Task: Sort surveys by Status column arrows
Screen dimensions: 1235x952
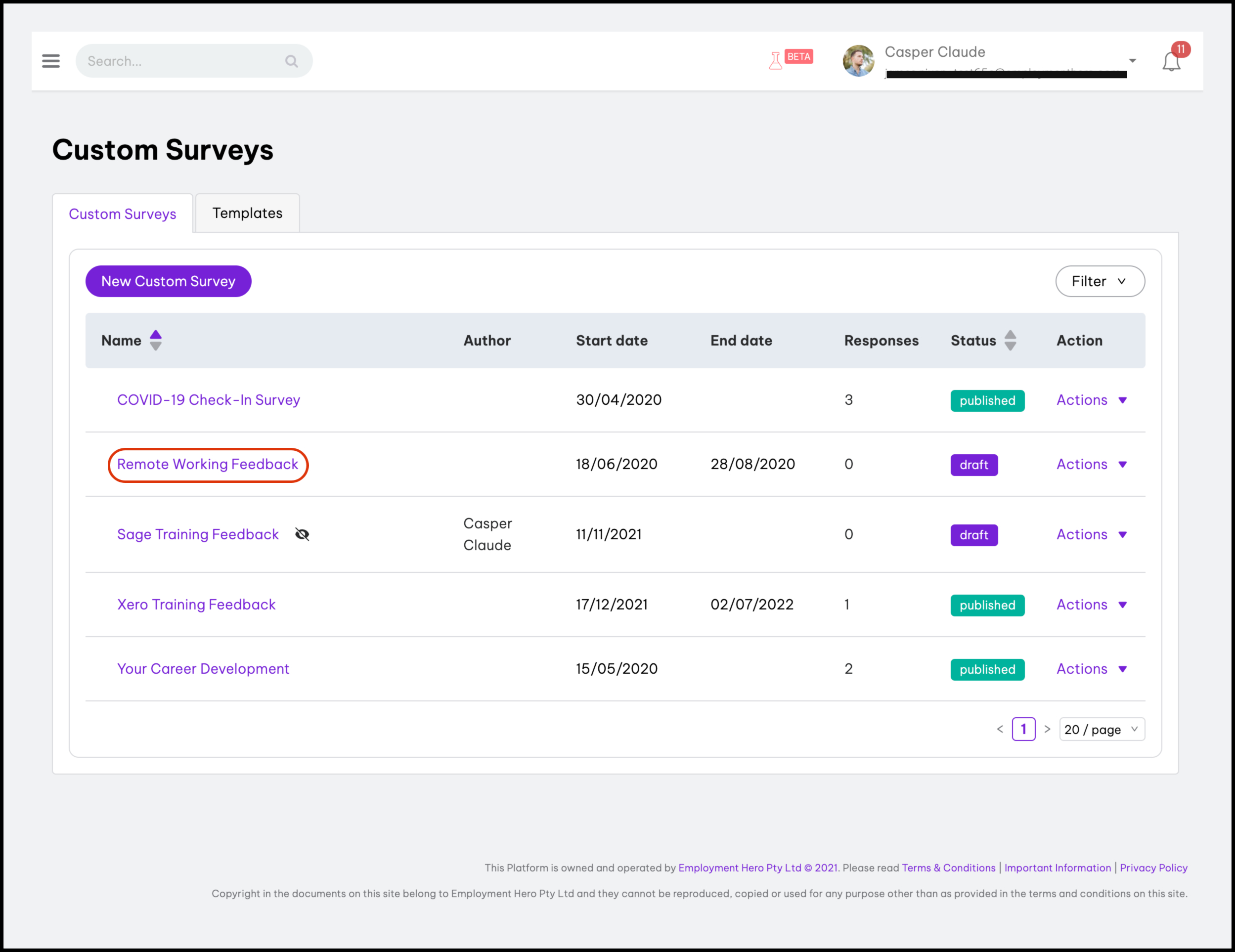Action: point(1010,341)
